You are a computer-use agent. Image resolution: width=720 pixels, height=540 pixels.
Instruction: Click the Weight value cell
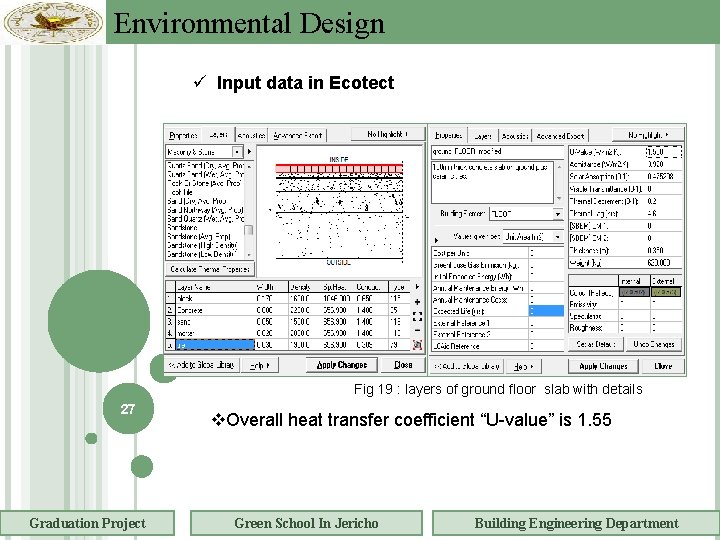664,263
